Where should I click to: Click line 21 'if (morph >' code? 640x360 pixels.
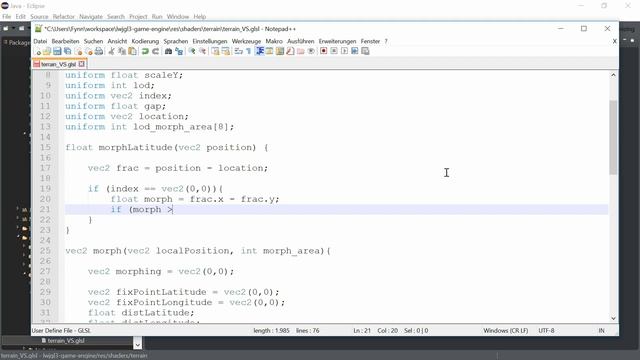[x=142, y=209]
